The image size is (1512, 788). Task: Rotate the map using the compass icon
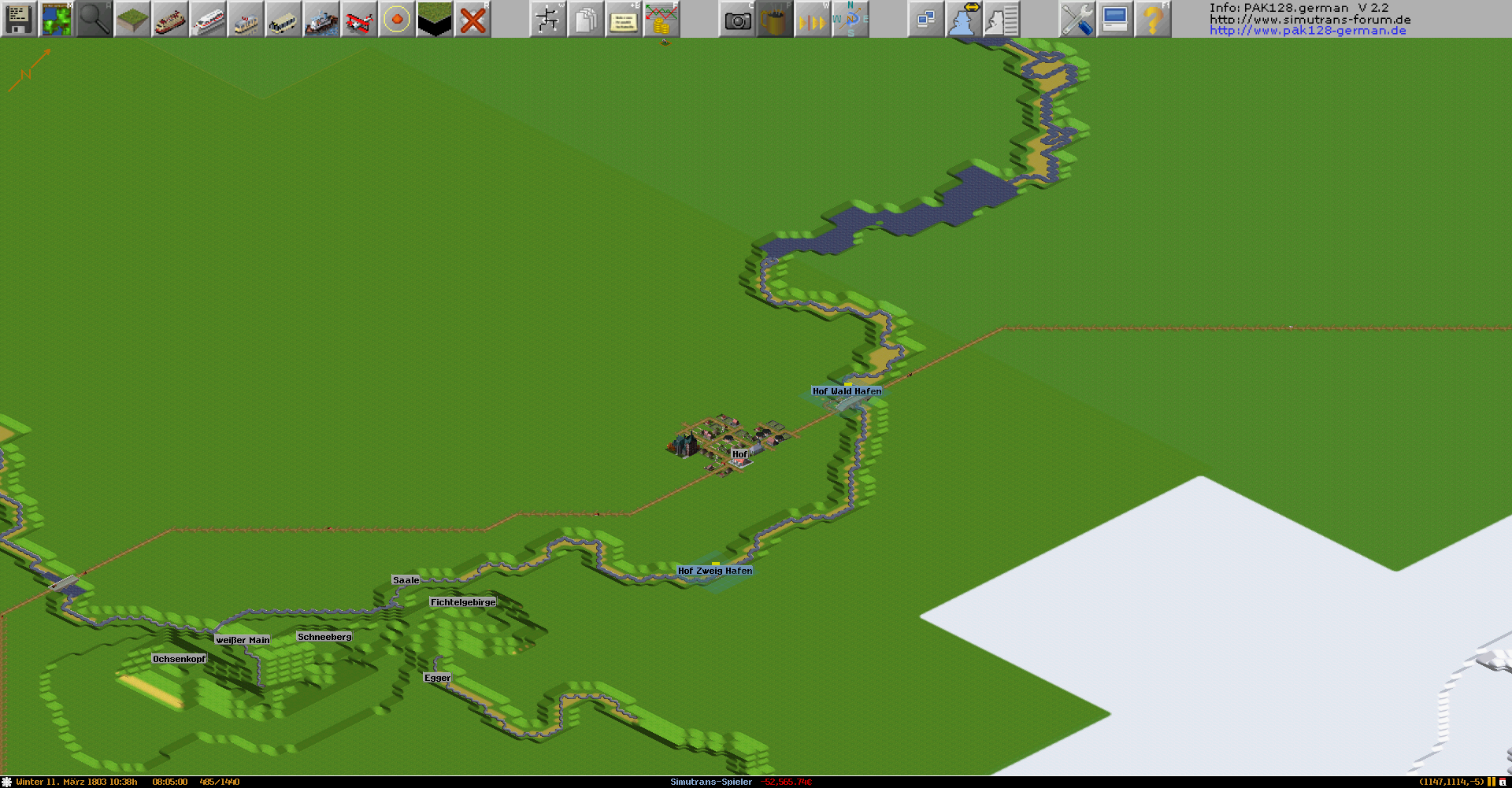pyautogui.click(x=850, y=19)
